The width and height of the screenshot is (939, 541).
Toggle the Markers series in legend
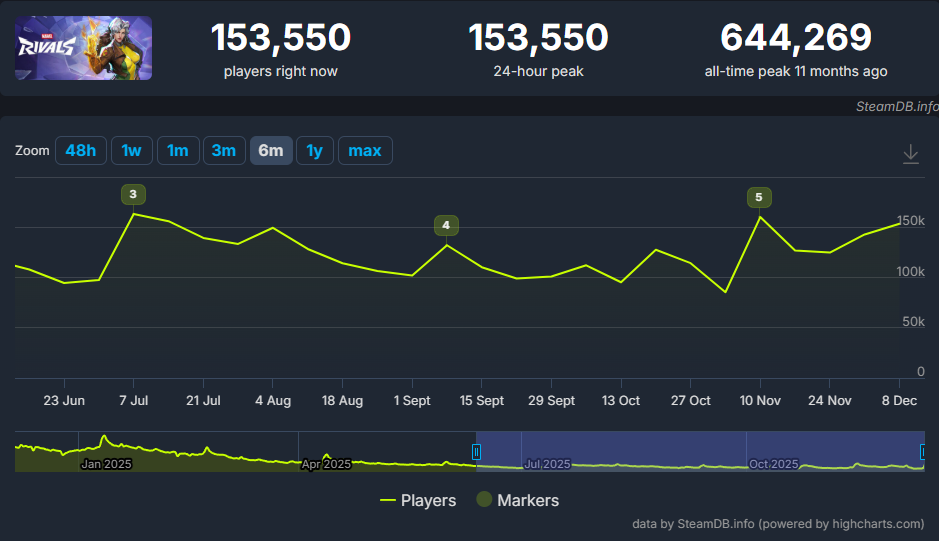[x=518, y=500]
